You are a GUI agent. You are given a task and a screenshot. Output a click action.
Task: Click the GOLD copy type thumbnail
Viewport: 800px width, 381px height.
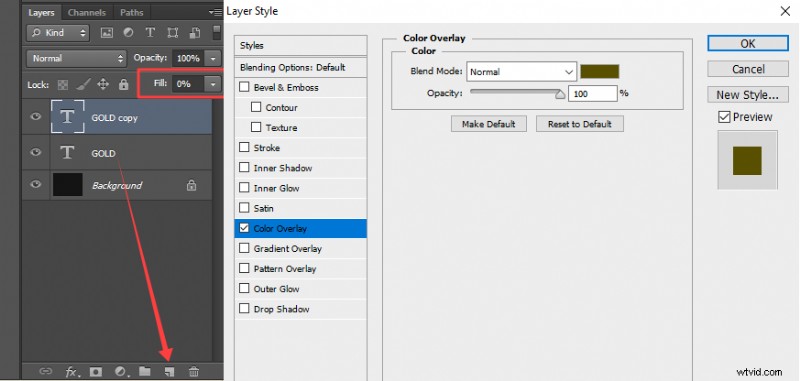(x=67, y=117)
